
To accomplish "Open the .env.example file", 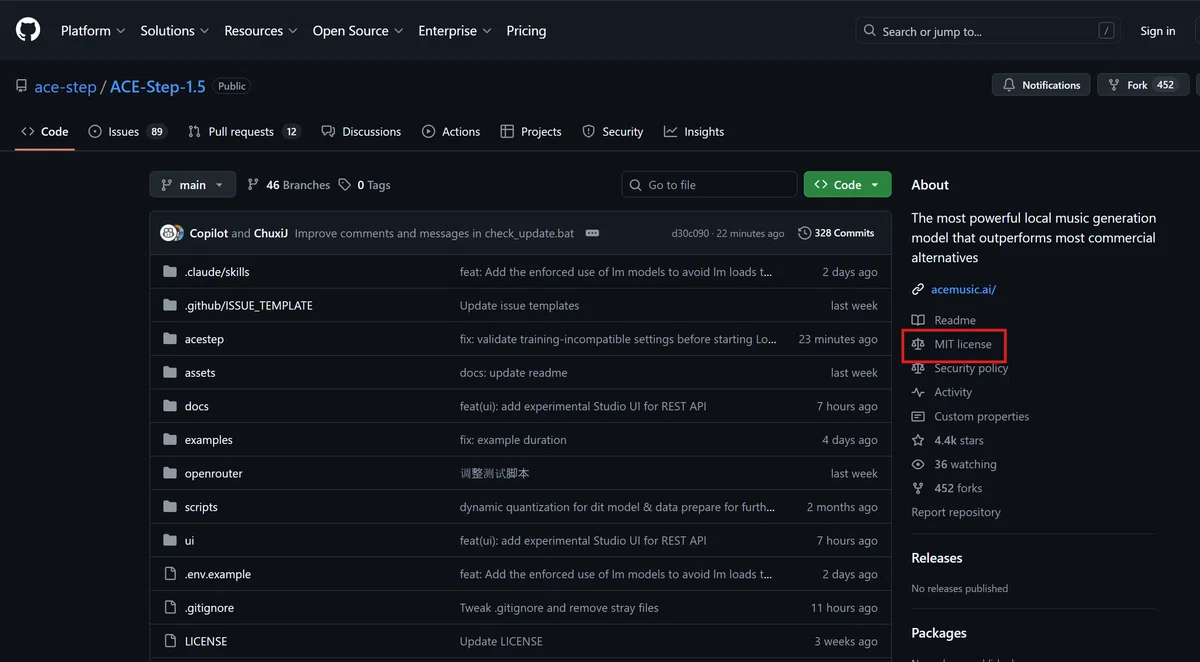I will pyautogui.click(x=218, y=574).
